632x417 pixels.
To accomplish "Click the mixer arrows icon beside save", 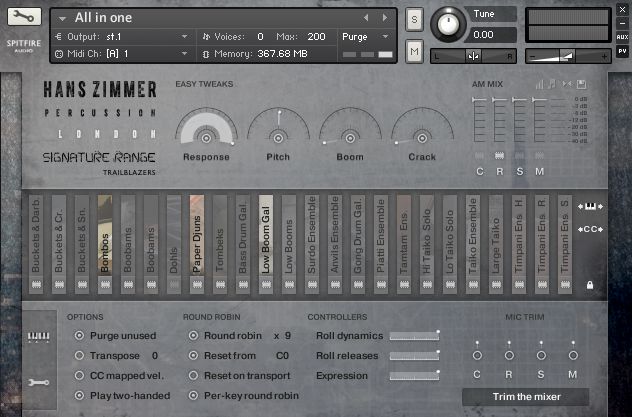I will click(567, 84).
